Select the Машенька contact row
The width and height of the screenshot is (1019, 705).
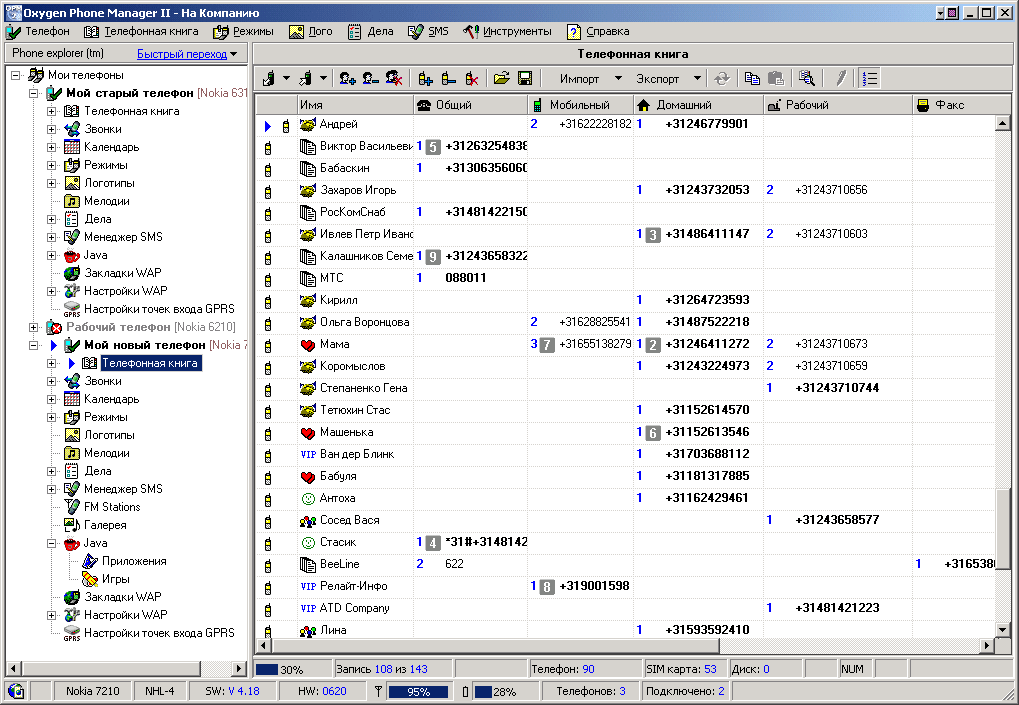click(625, 432)
